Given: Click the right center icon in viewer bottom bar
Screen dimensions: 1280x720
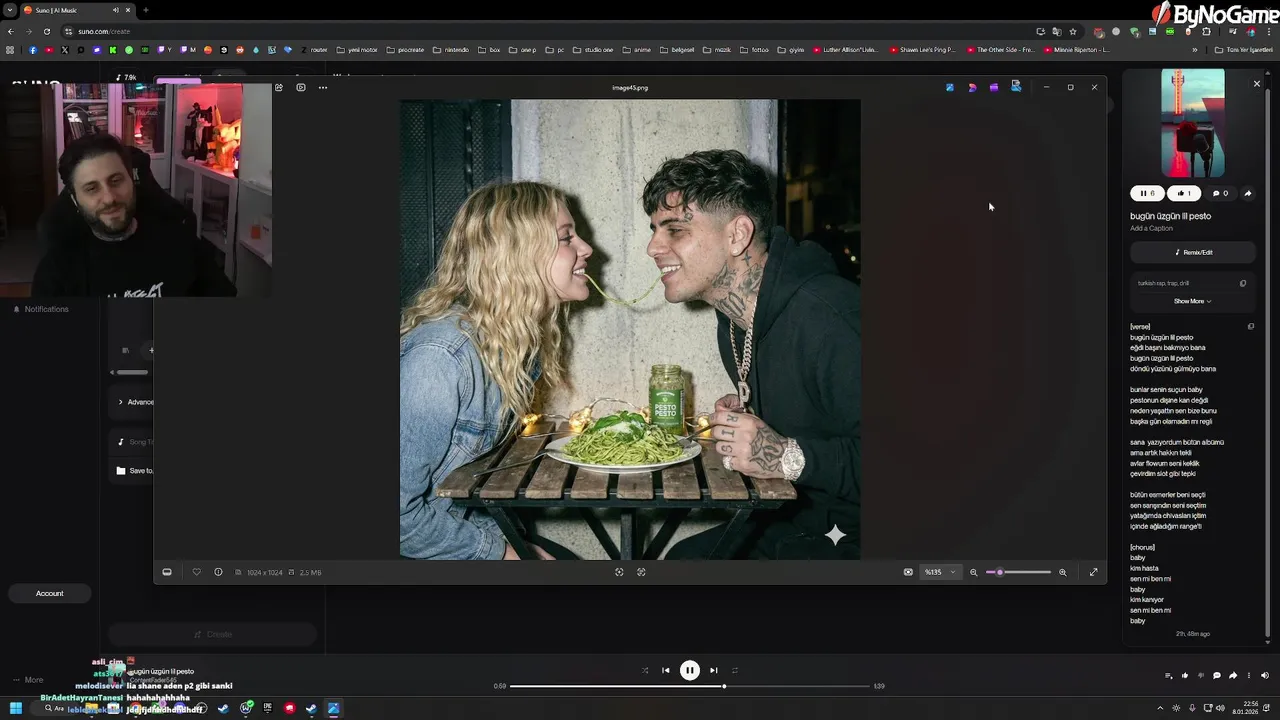Looking at the screenshot, I should point(641,572).
